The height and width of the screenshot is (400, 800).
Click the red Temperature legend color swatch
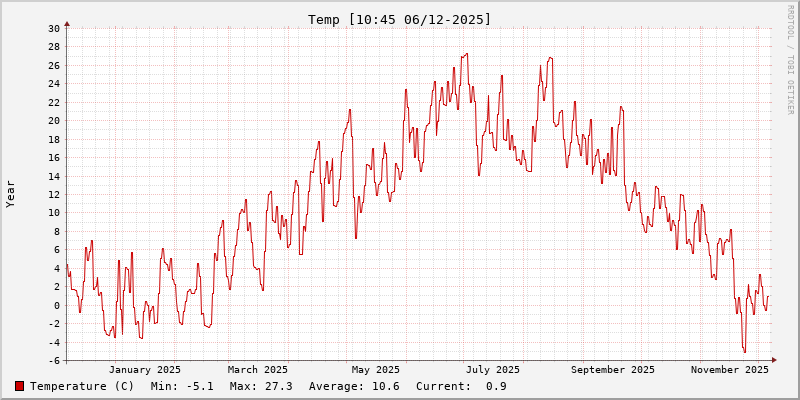20,386
